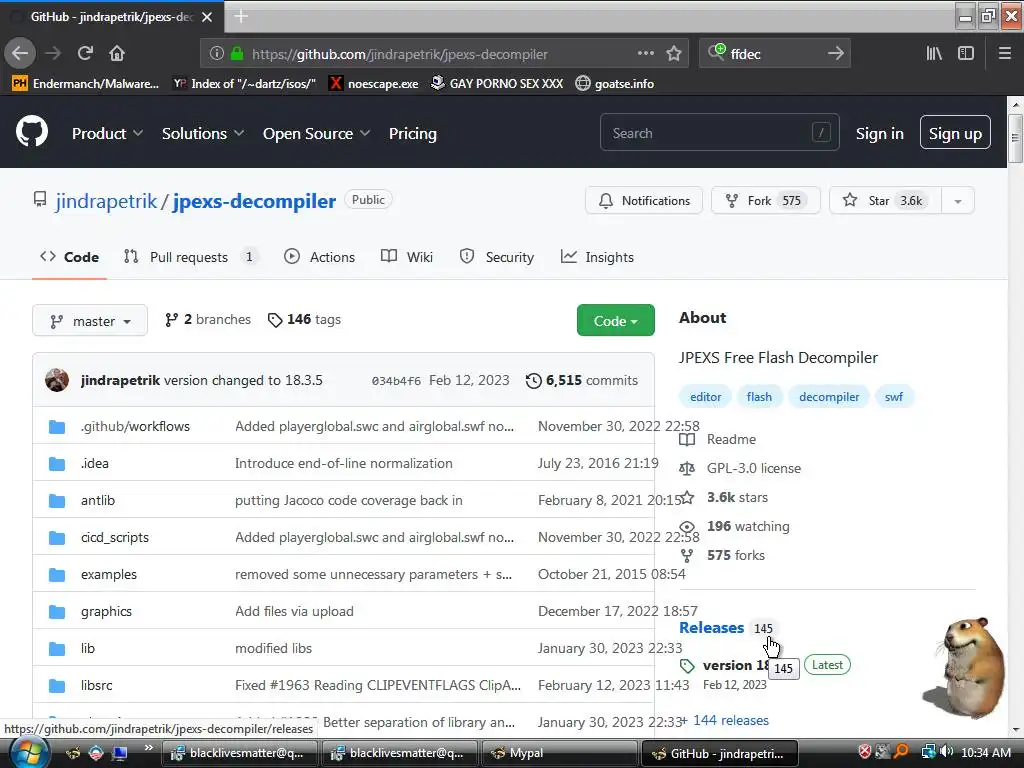This screenshot has width=1024, height=768.
Task: Open the Endermanch/Malware bookmark
Action: tap(86, 84)
